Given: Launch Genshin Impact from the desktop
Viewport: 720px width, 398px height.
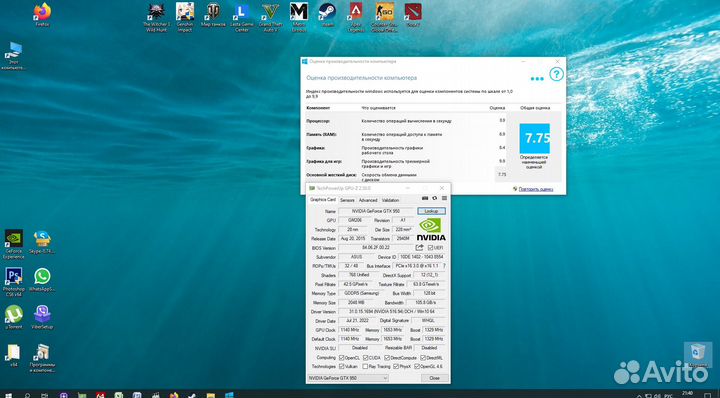Looking at the screenshot, I should tap(185, 17).
